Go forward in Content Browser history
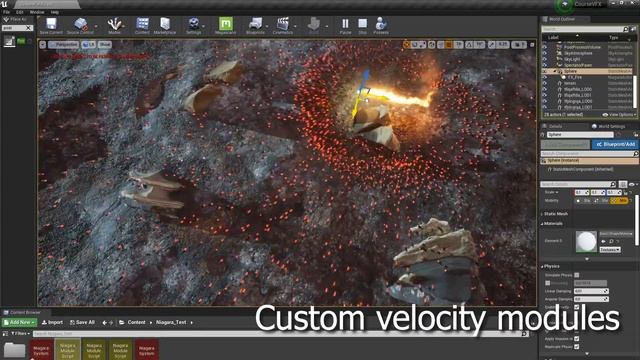This screenshot has height=360, width=640. pyautogui.click(x=111, y=322)
